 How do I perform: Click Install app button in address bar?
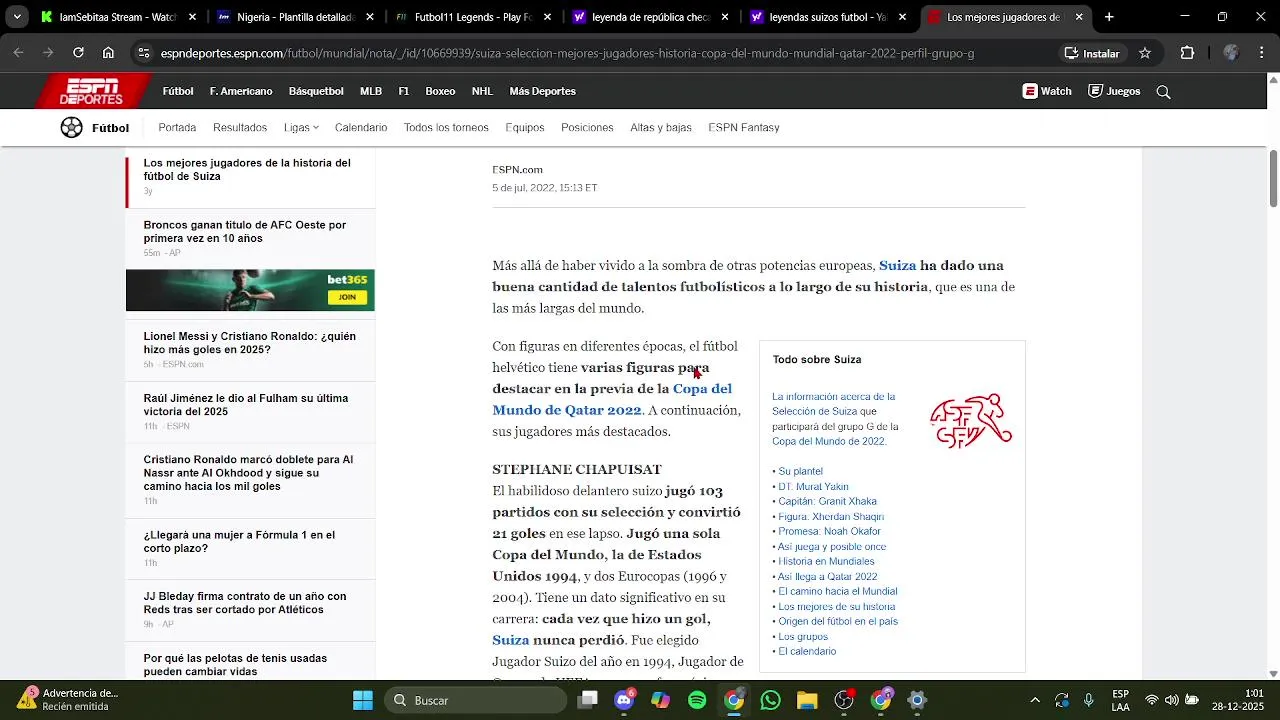[1091, 53]
